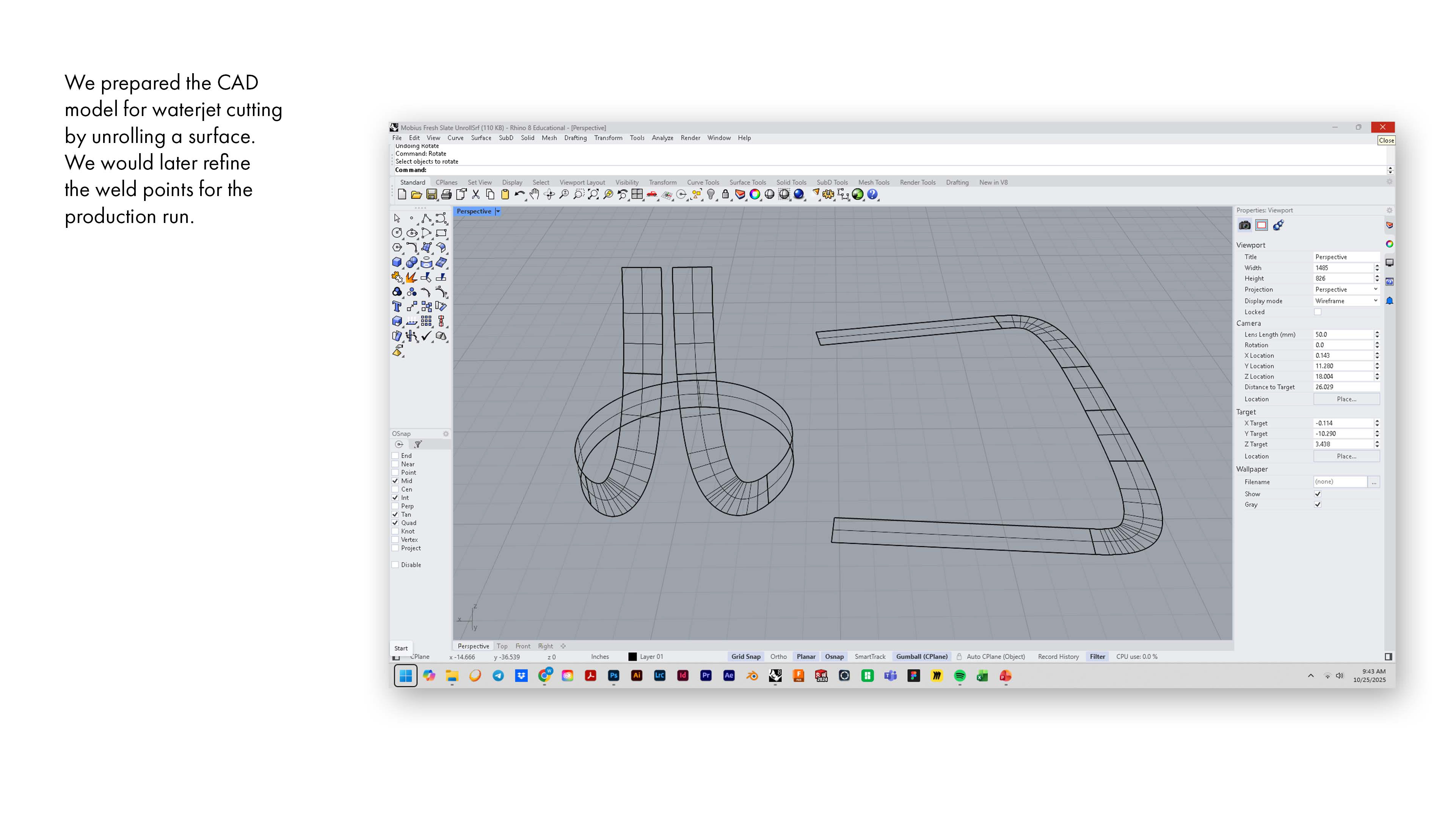Click the Pan hand tool icon

[534, 195]
